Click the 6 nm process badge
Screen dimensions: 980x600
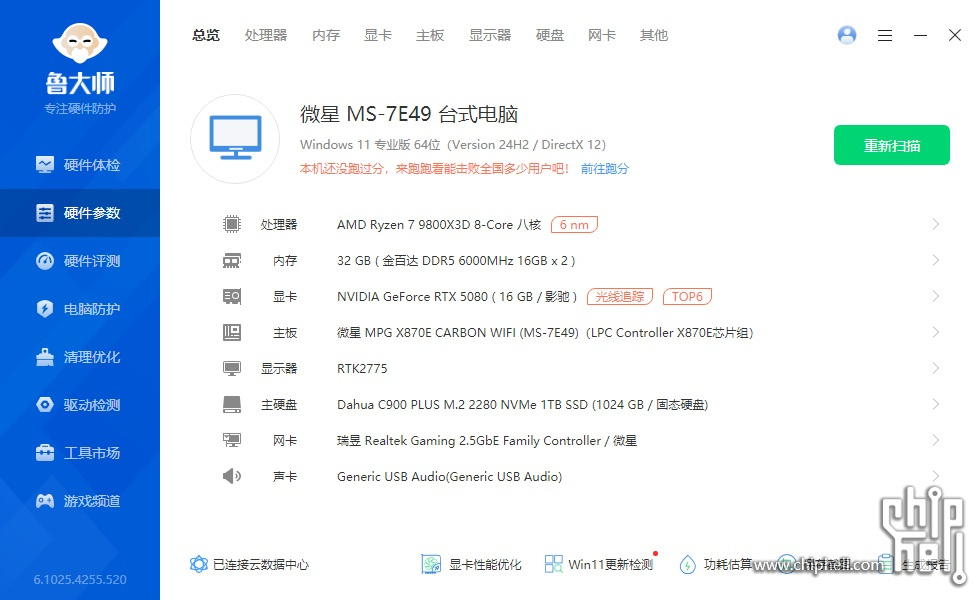click(574, 224)
